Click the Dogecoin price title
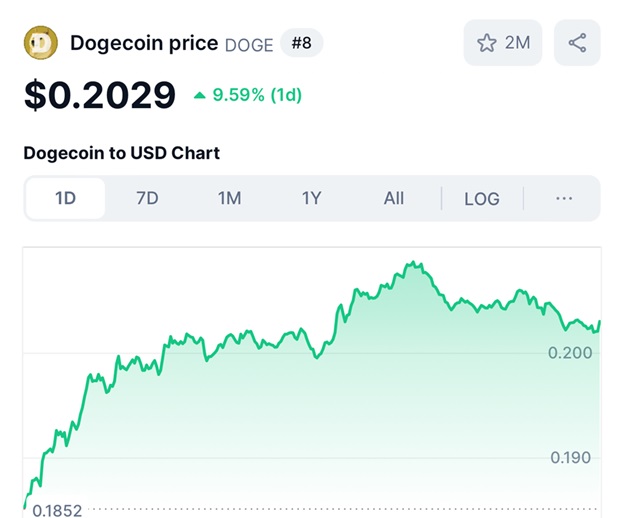This screenshot has width=624, height=518. [x=144, y=44]
